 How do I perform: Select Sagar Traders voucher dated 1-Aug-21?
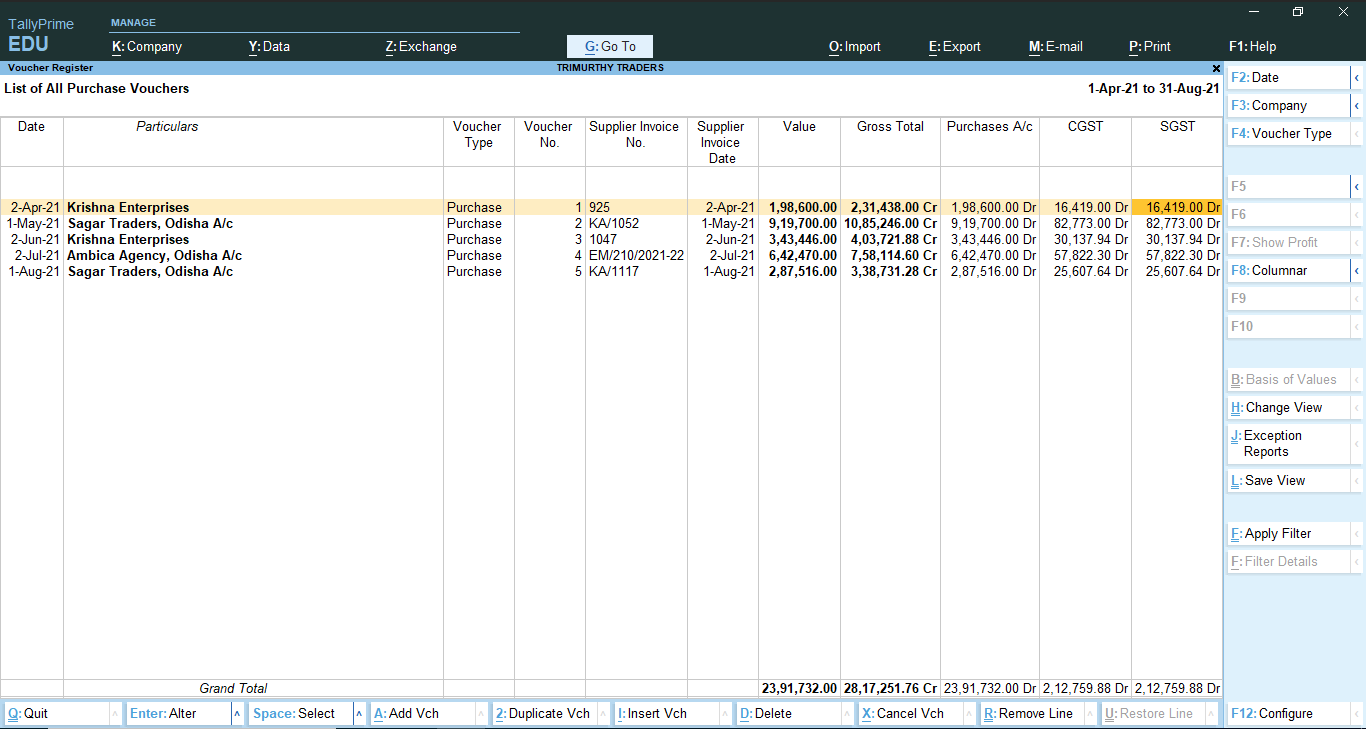click(x=611, y=271)
